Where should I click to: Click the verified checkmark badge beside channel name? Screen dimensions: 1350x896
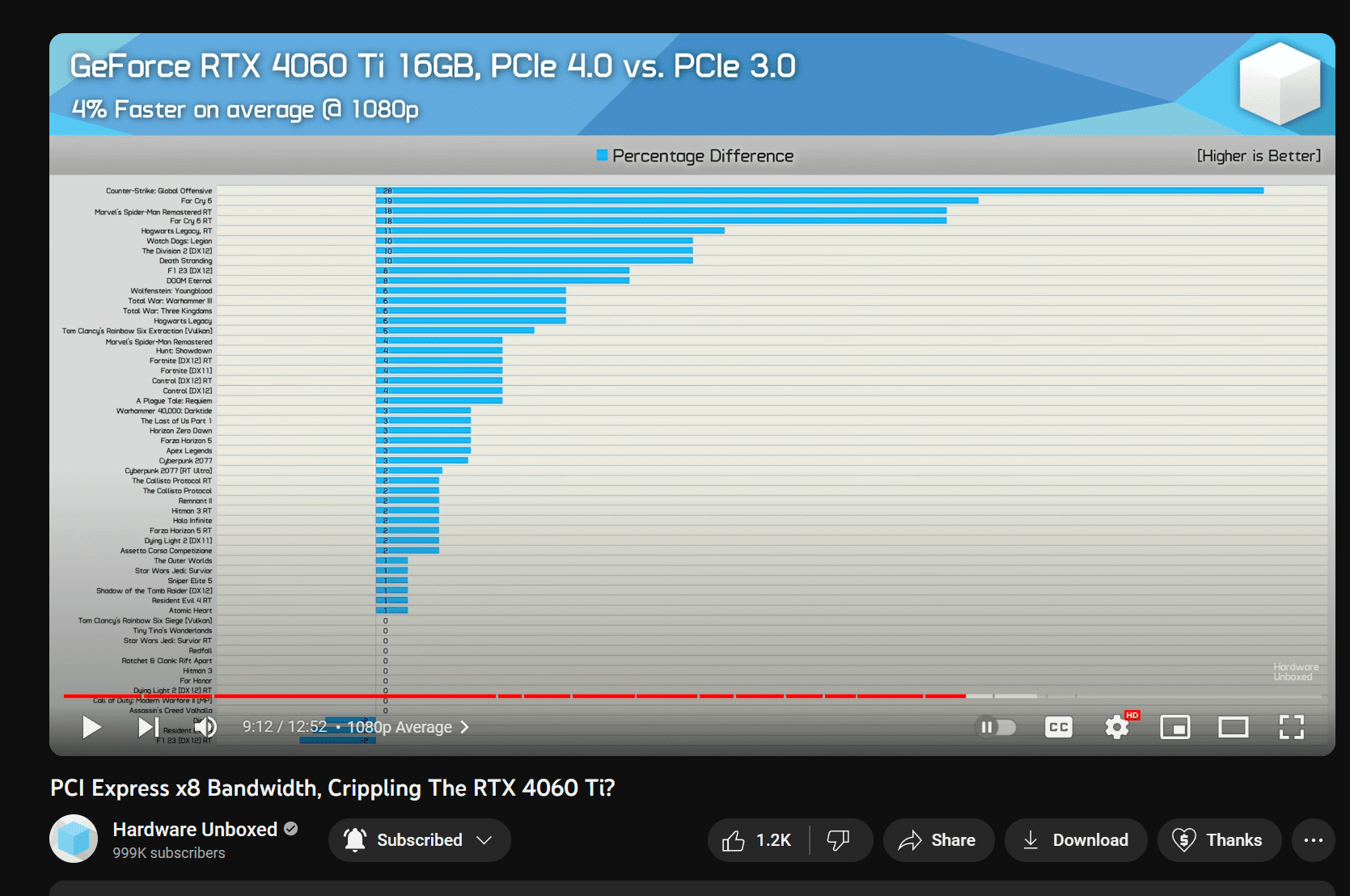pyautogui.click(x=291, y=829)
